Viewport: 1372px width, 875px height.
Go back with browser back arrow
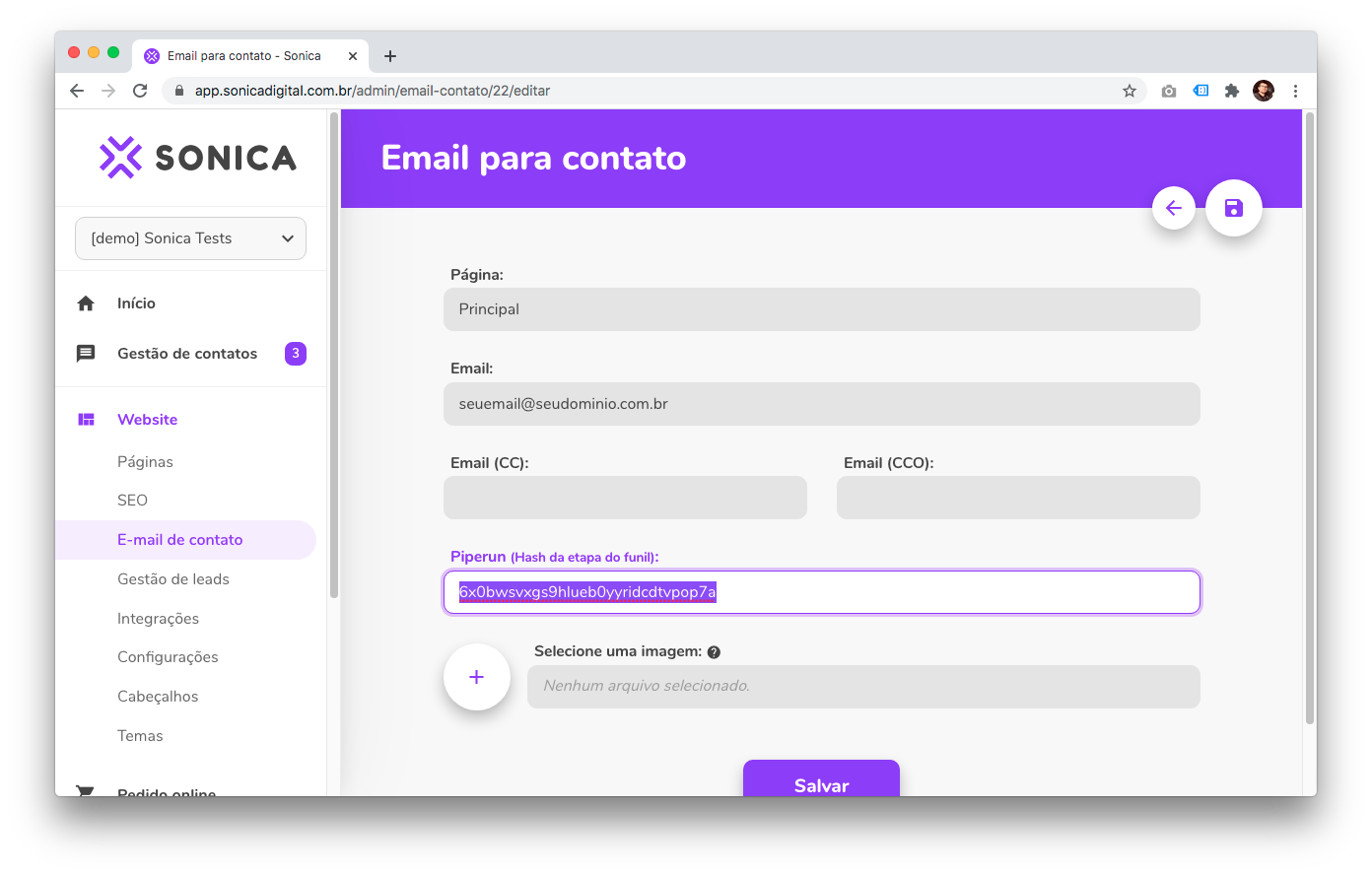click(77, 91)
